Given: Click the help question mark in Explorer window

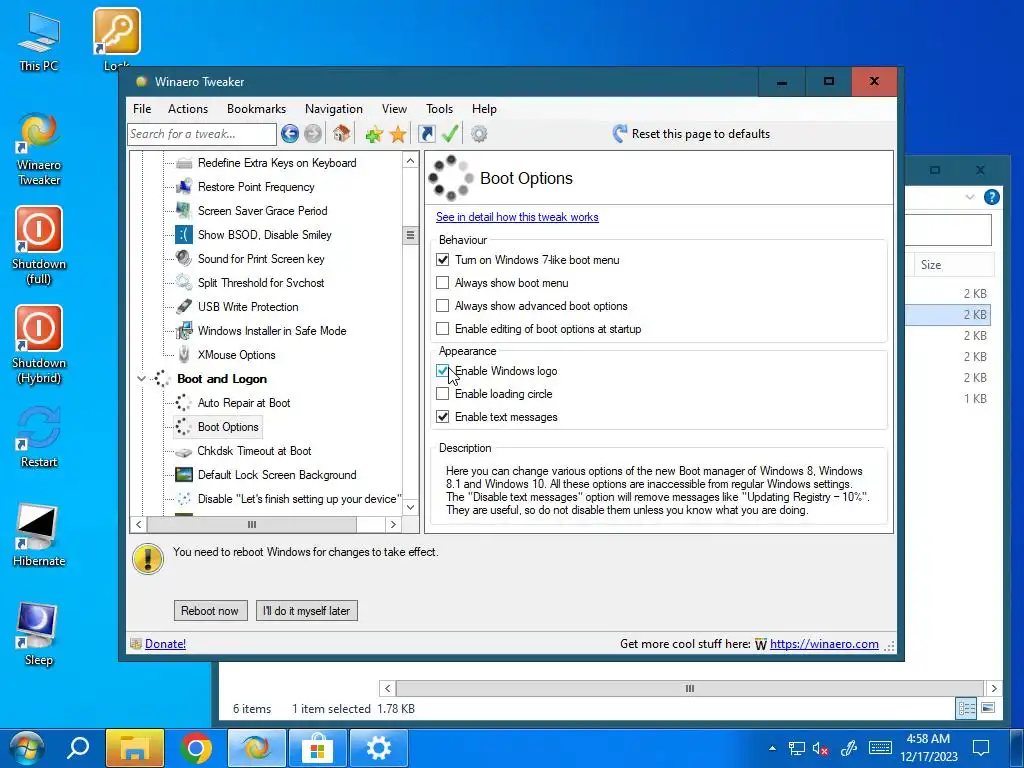Looking at the screenshot, I should pos(991,197).
